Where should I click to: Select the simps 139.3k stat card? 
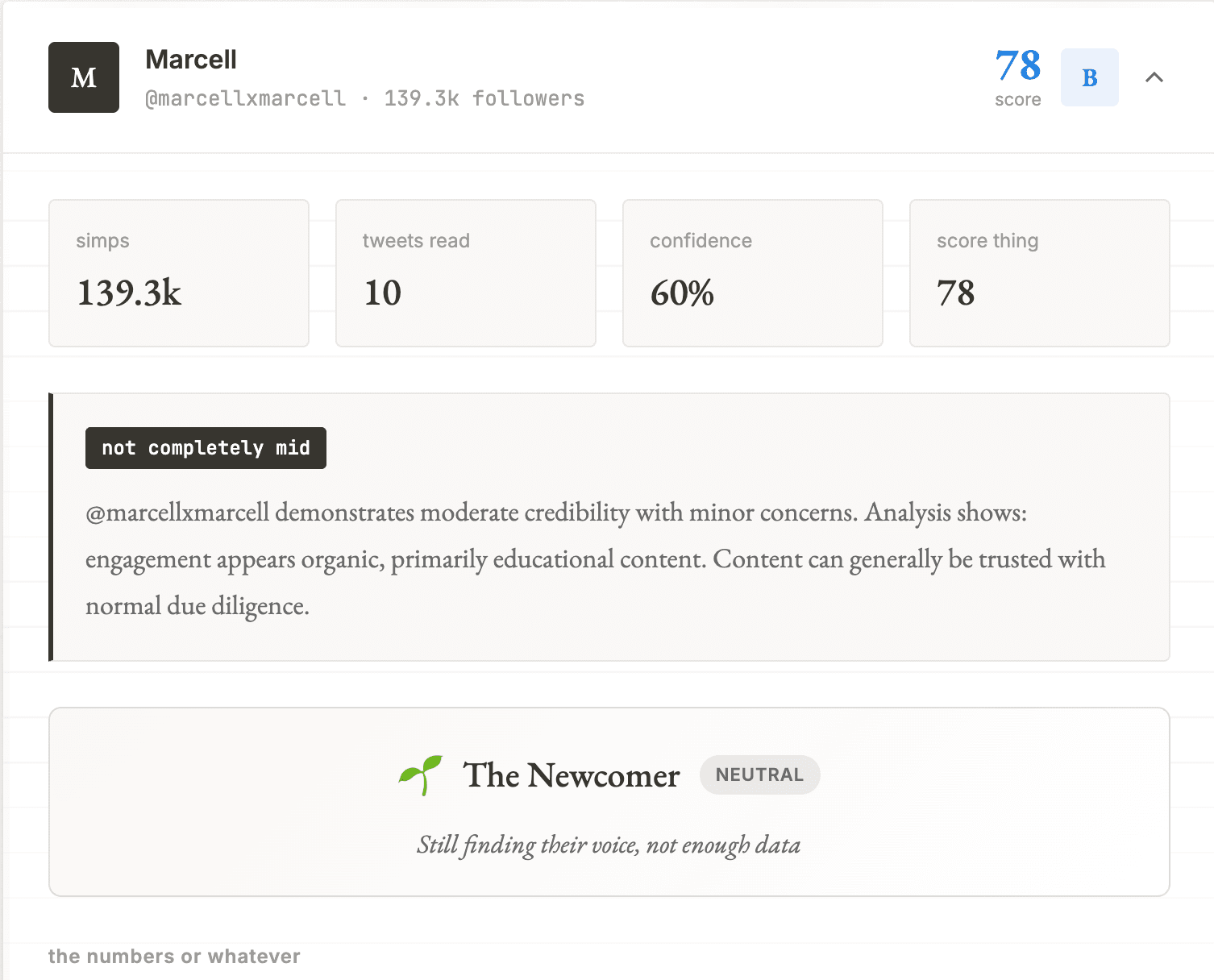[x=179, y=273]
